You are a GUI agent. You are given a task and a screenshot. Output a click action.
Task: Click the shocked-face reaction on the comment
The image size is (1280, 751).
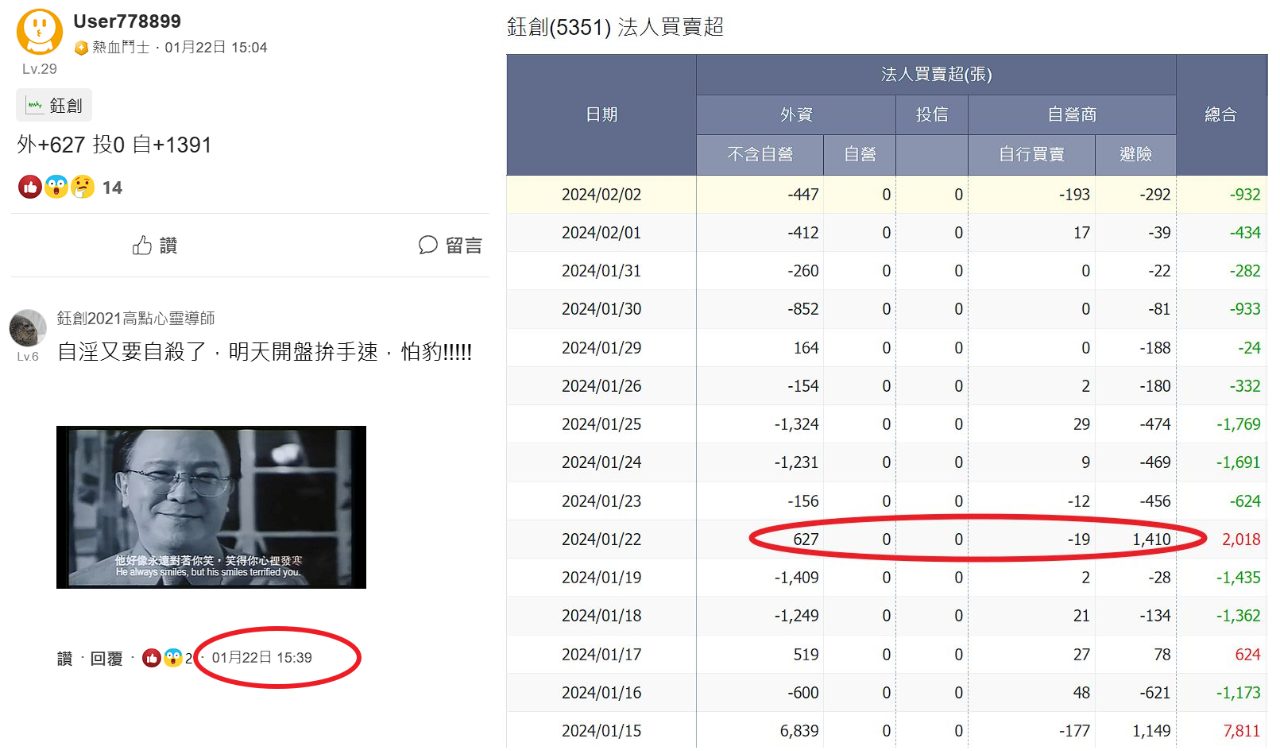(173, 658)
